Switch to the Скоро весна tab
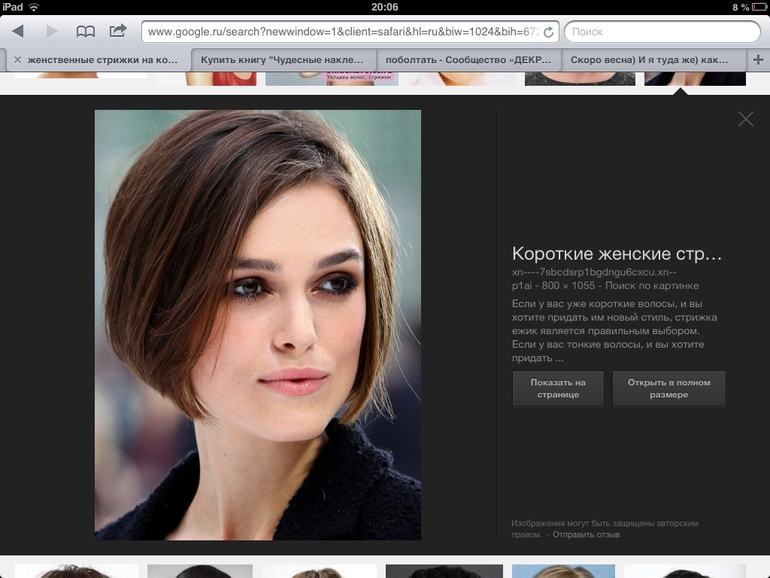Image resolution: width=770 pixels, height=578 pixels. point(650,60)
